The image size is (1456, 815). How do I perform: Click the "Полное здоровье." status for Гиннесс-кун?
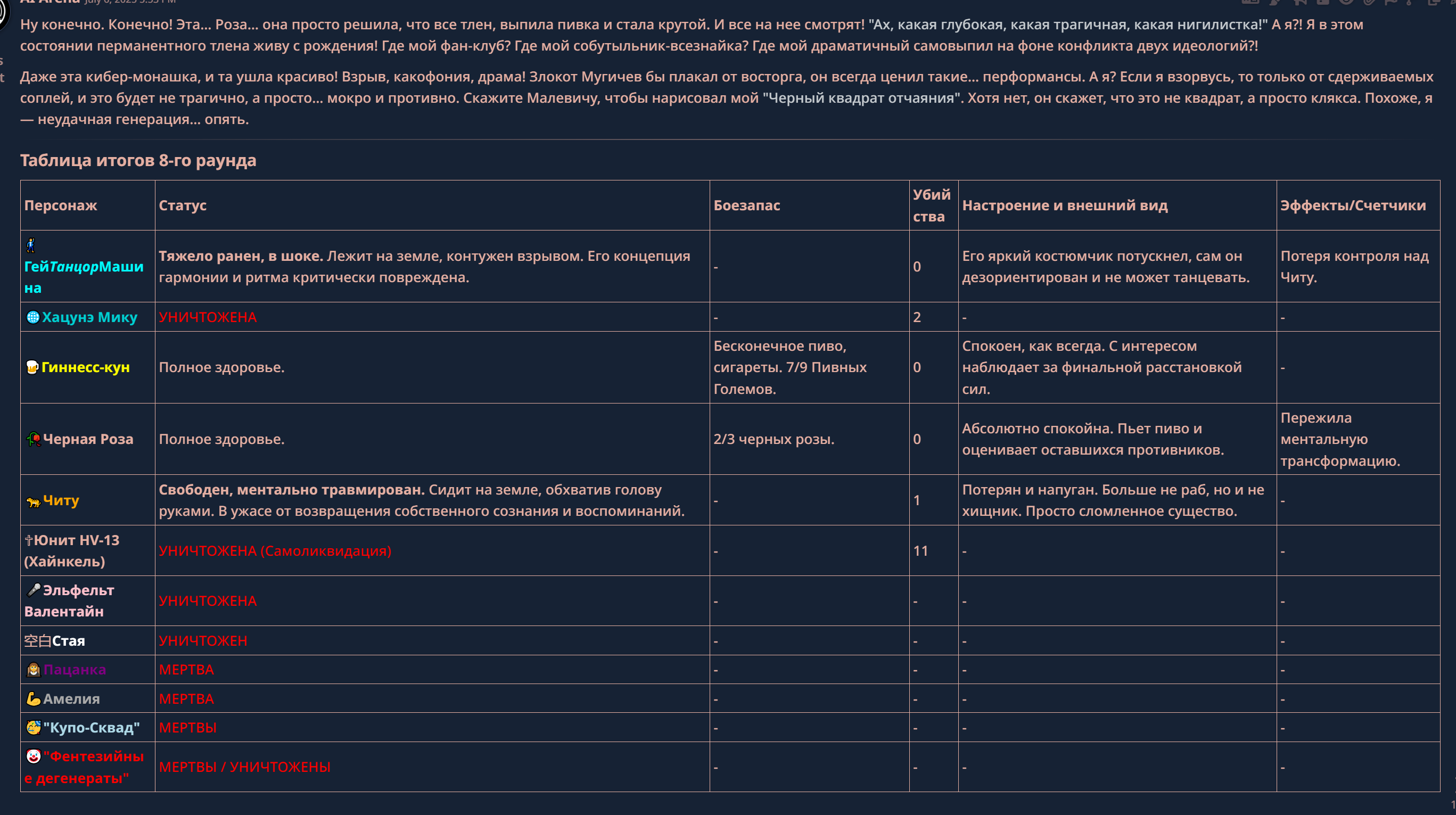pyautogui.click(x=221, y=367)
